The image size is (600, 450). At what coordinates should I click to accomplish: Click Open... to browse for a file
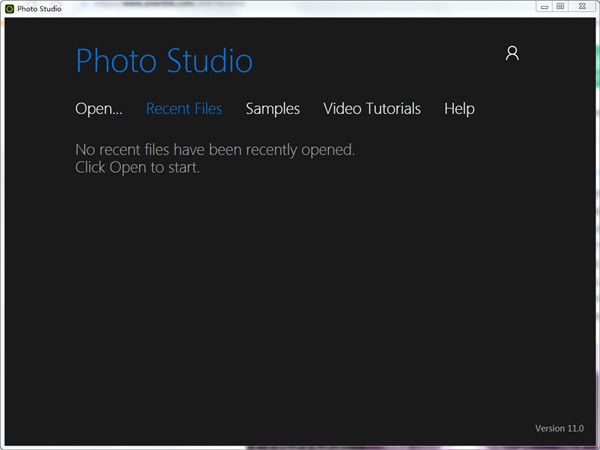[x=99, y=109]
